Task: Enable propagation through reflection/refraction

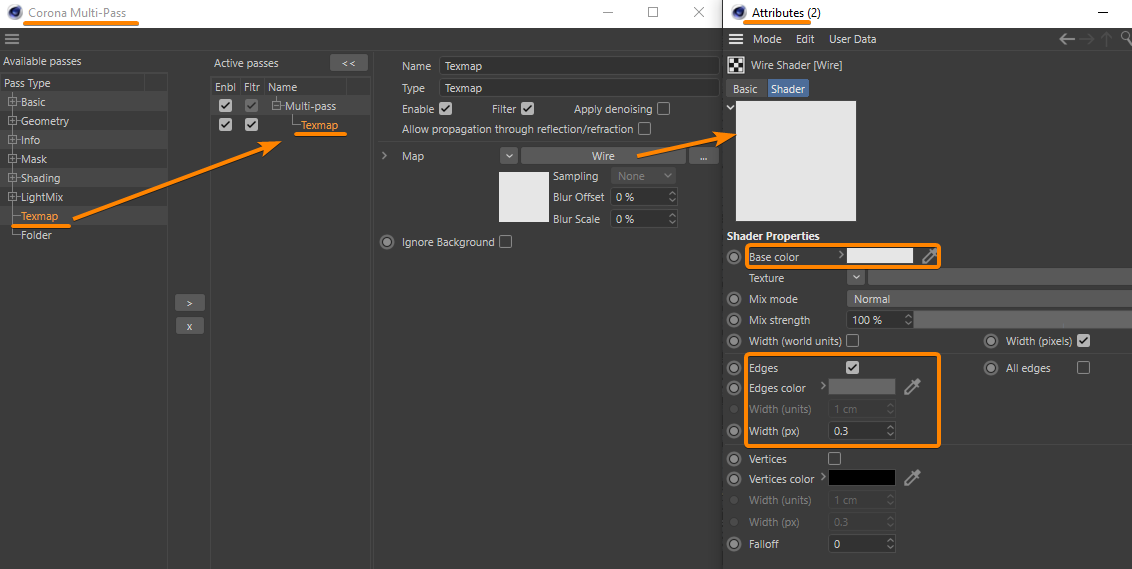Action: pos(645,129)
